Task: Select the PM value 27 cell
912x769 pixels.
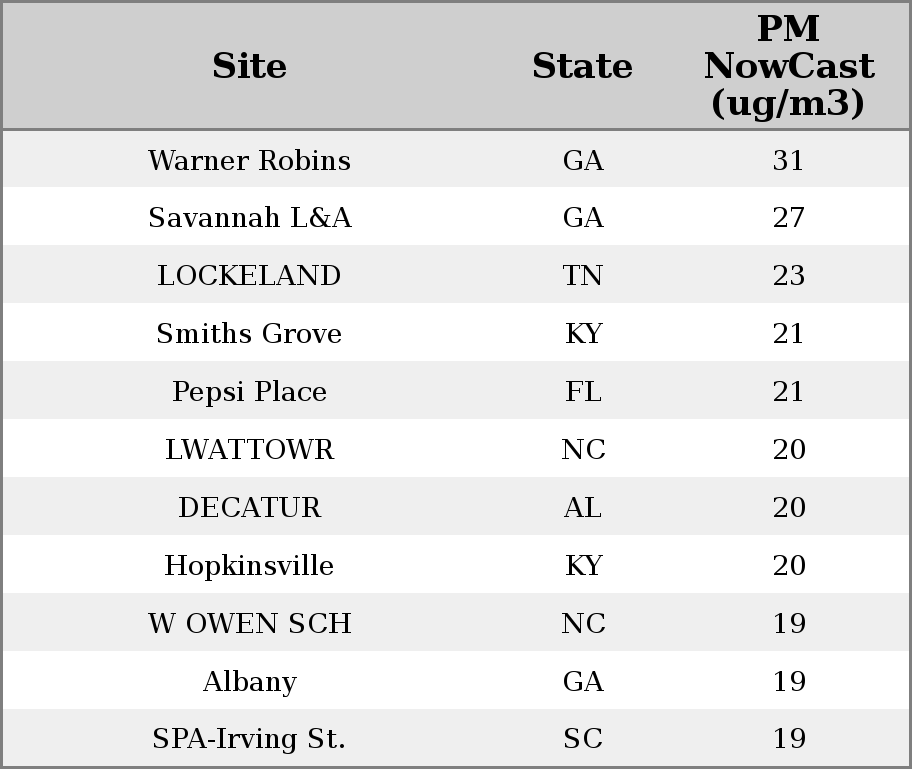Action: tap(788, 218)
